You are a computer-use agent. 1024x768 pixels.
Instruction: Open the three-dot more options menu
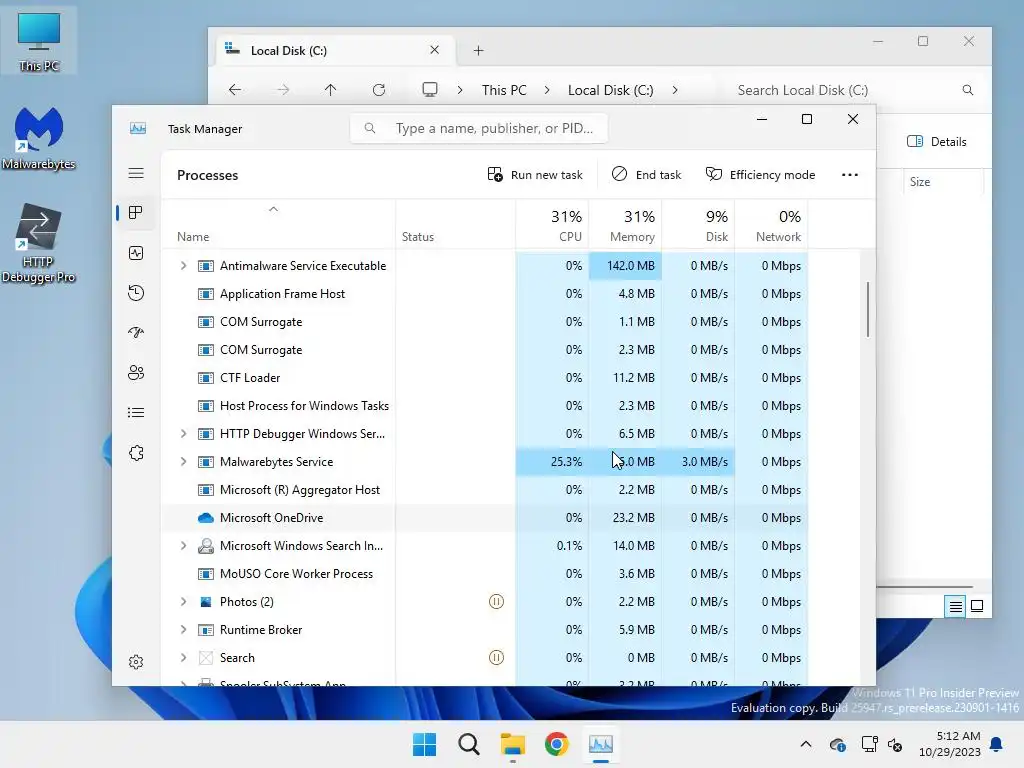(x=850, y=174)
